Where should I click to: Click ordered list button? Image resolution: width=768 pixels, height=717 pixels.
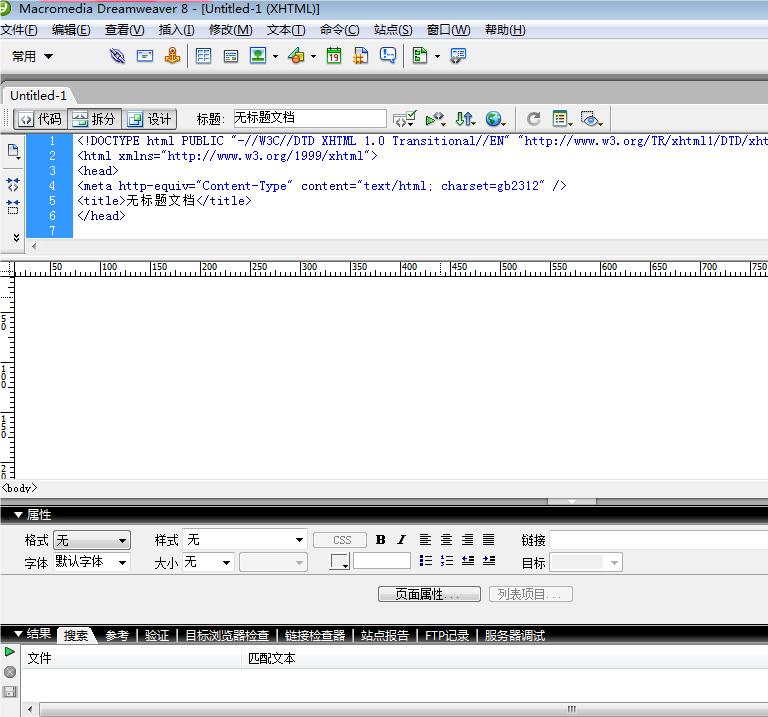[446, 561]
